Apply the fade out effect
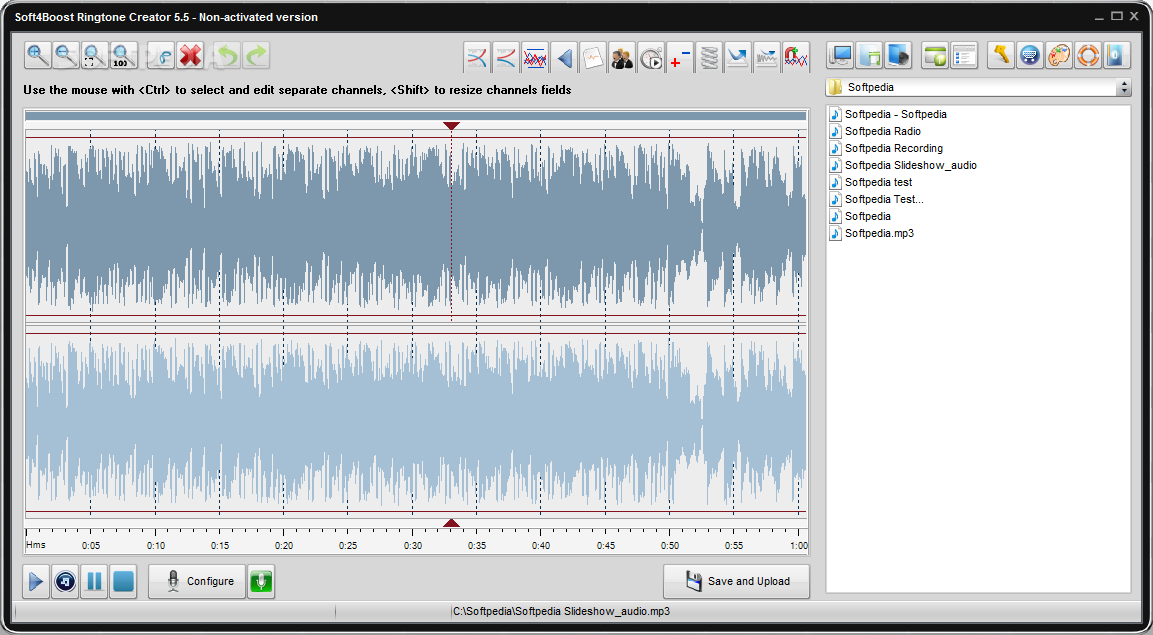 pos(506,57)
